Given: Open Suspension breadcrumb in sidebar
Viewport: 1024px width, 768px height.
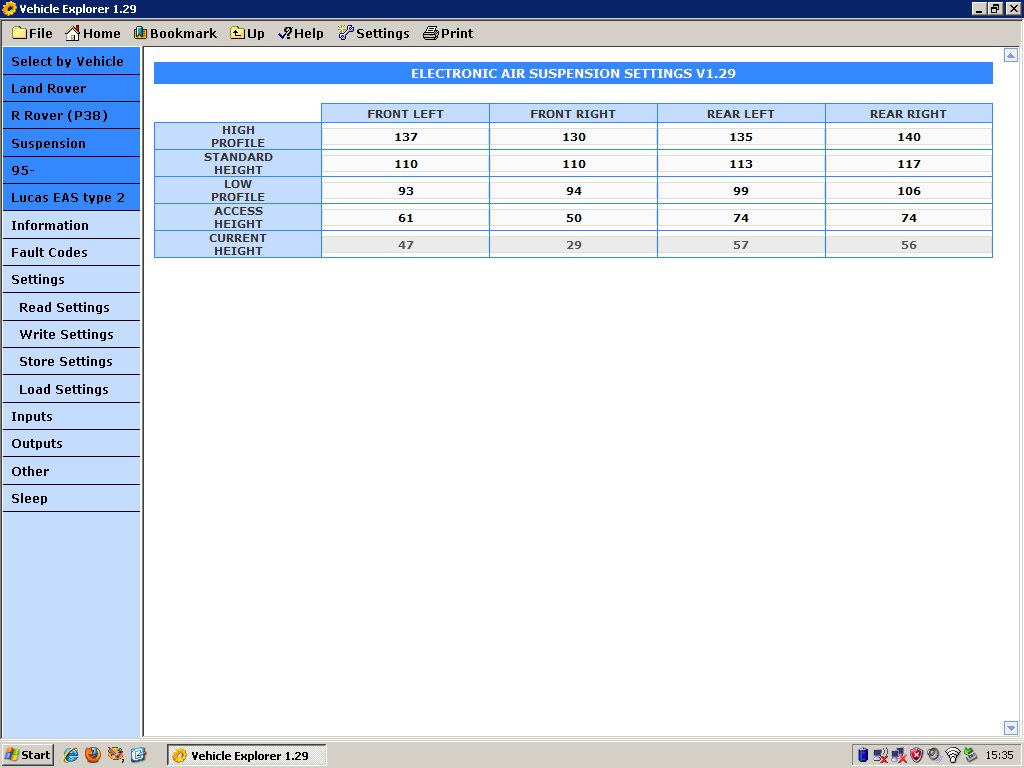Looking at the screenshot, I should point(71,143).
